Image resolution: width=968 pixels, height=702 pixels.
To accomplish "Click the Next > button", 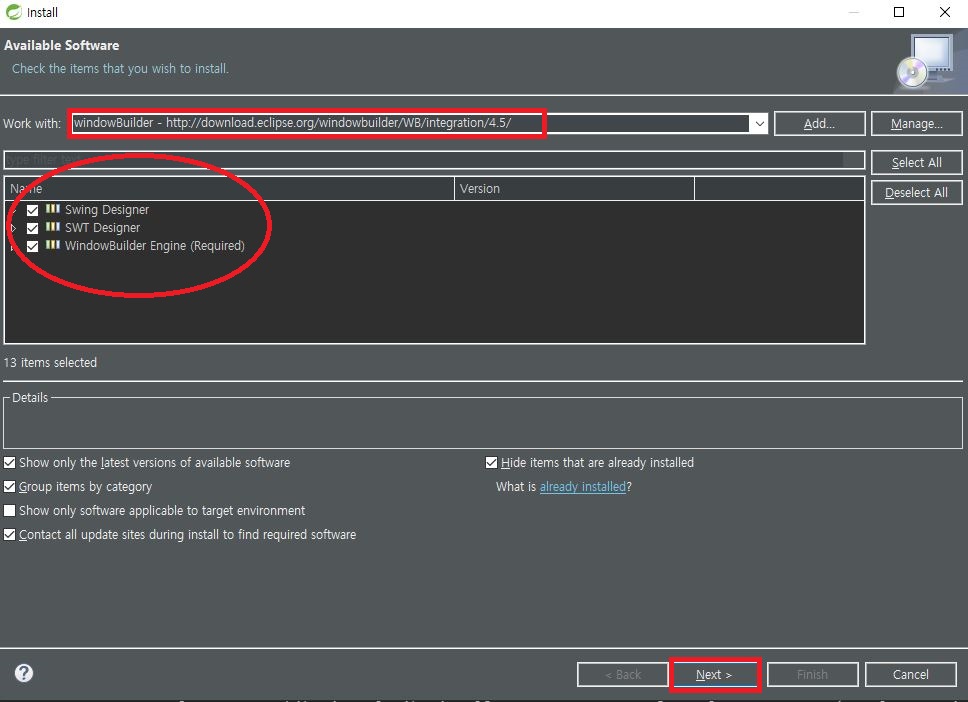I will click(714, 674).
